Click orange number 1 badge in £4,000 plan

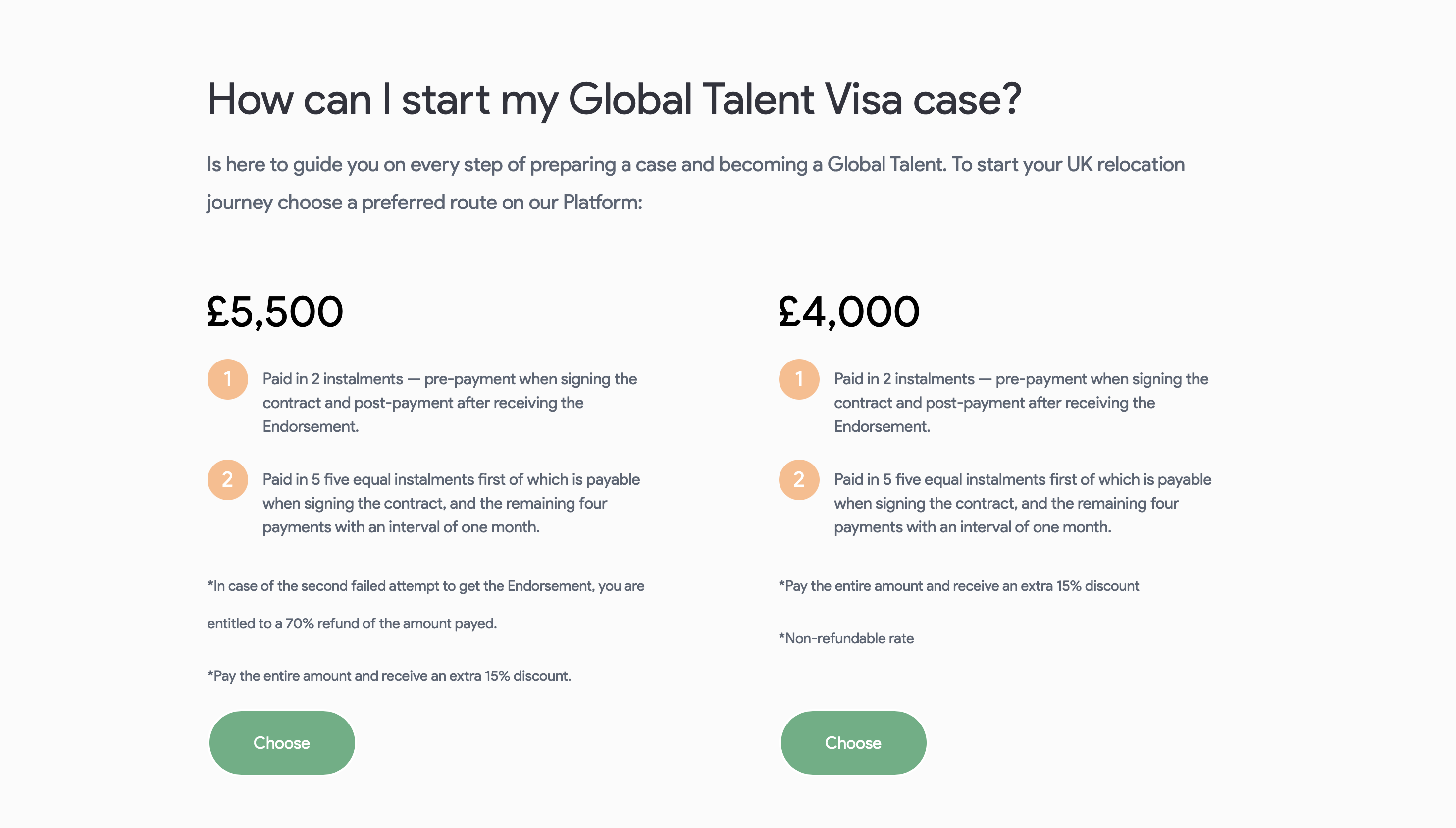[x=799, y=379]
